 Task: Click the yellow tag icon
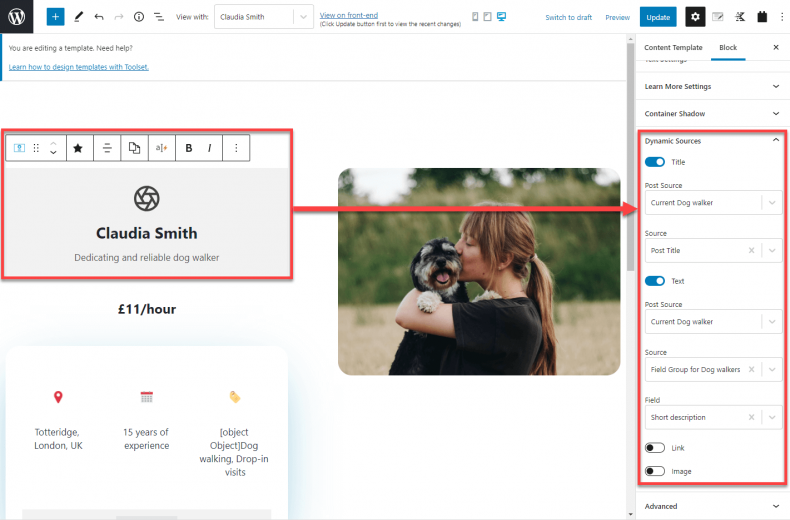235,397
